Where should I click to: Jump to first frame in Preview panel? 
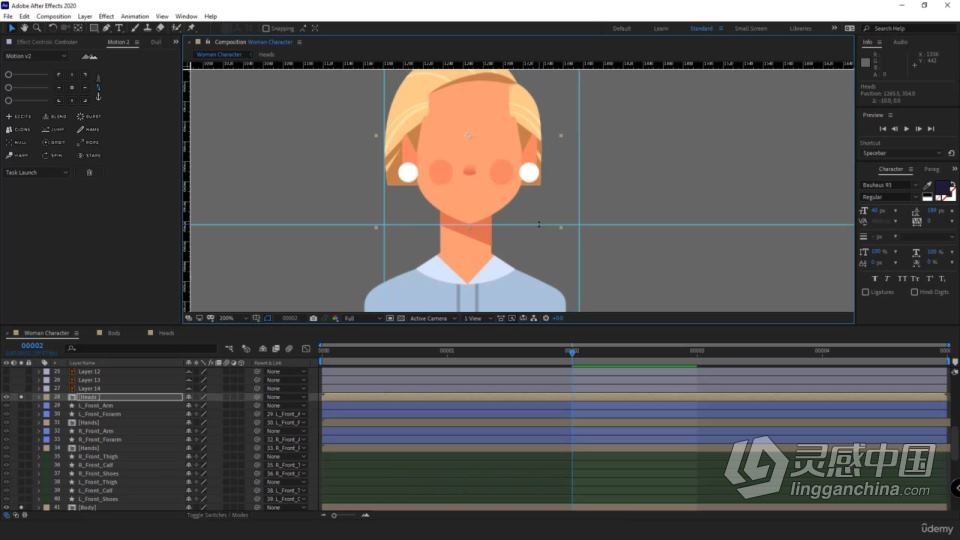point(883,129)
